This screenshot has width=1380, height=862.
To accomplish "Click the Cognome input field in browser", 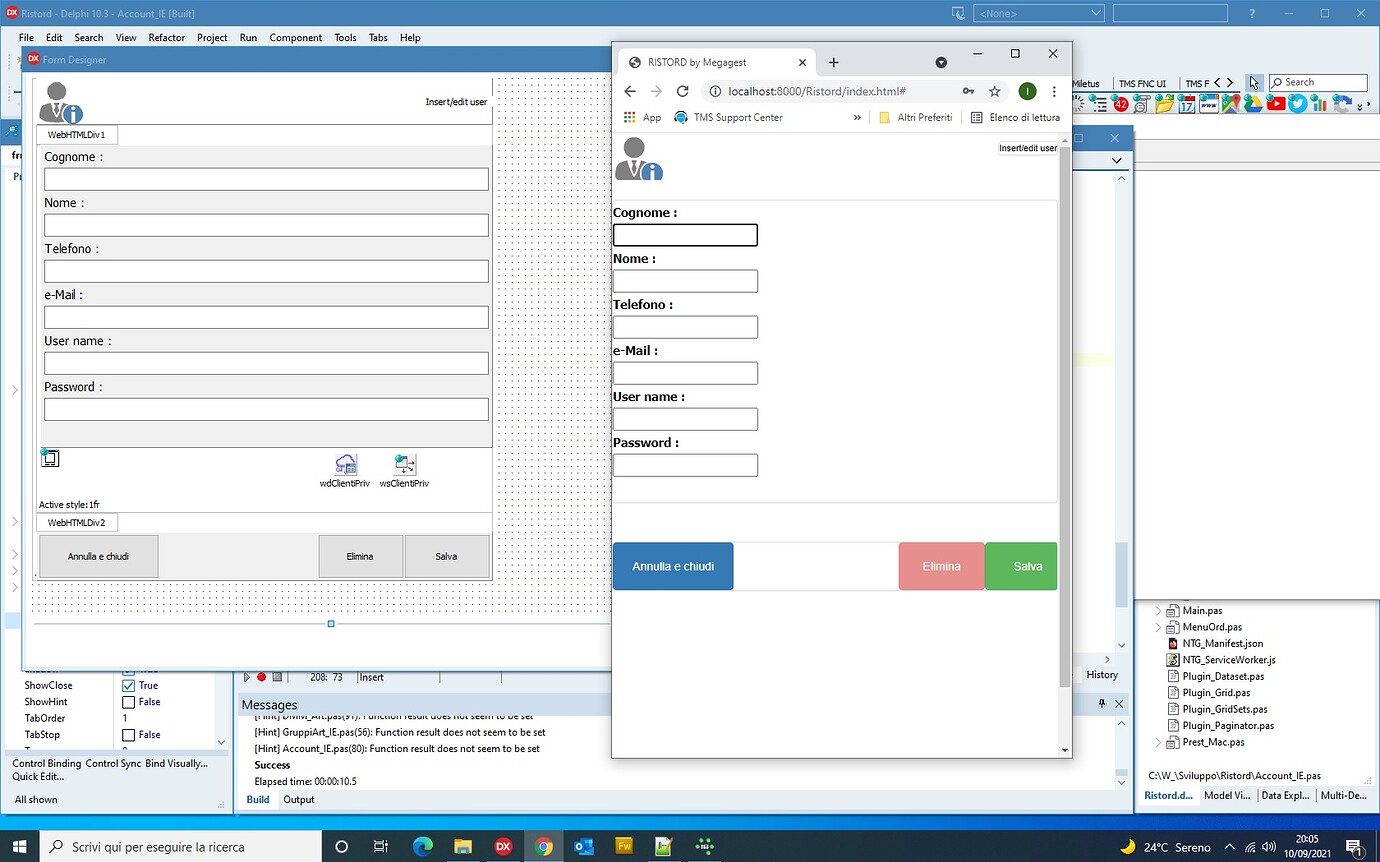I will [x=685, y=235].
